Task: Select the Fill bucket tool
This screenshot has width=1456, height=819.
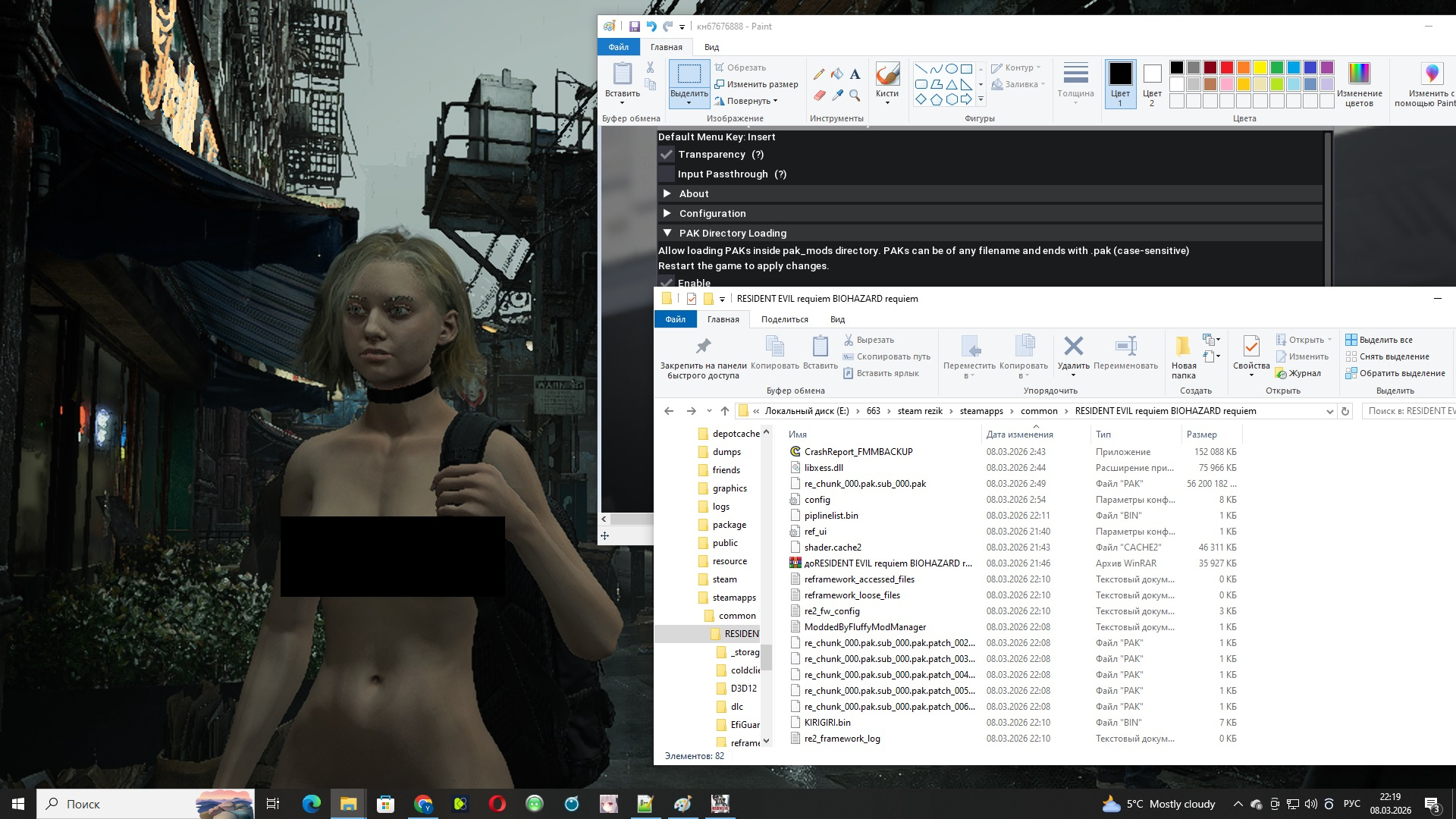Action: click(x=837, y=74)
